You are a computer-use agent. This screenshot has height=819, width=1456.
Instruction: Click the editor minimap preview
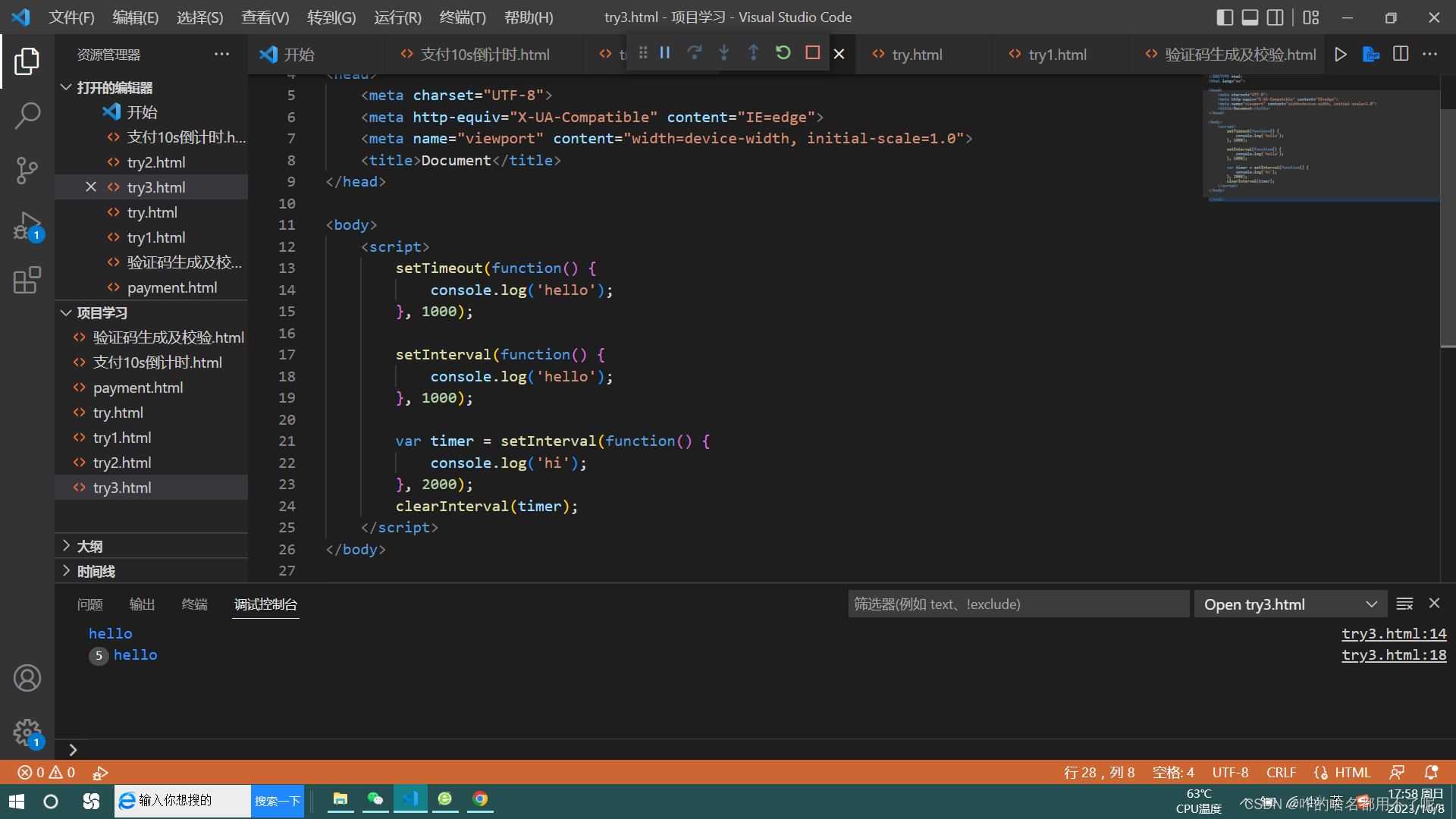1321,138
